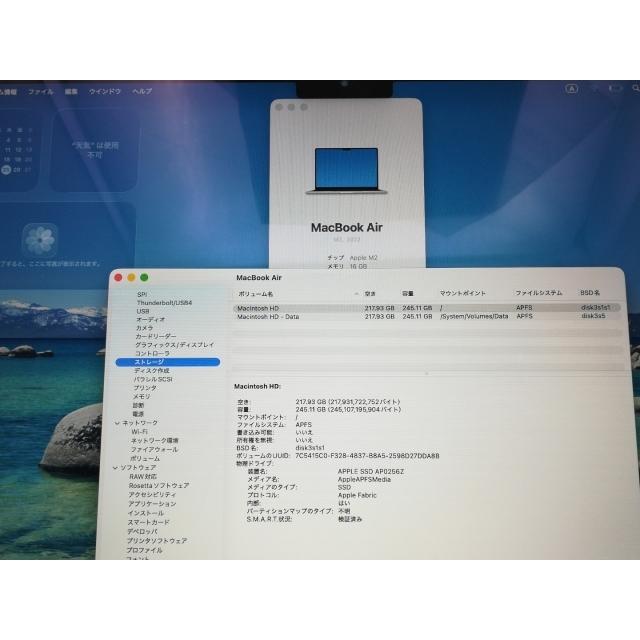Select the Macintosh HD volume row

(x=427, y=308)
